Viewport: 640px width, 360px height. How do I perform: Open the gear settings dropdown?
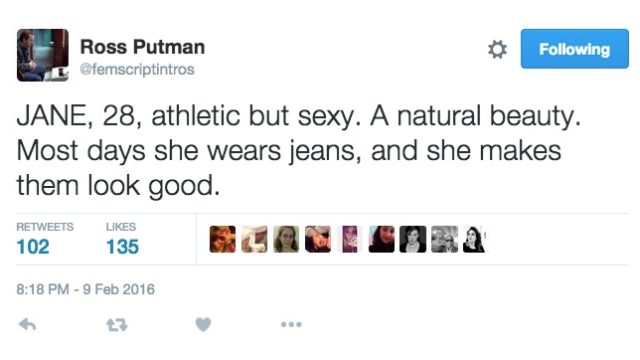tap(498, 49)
